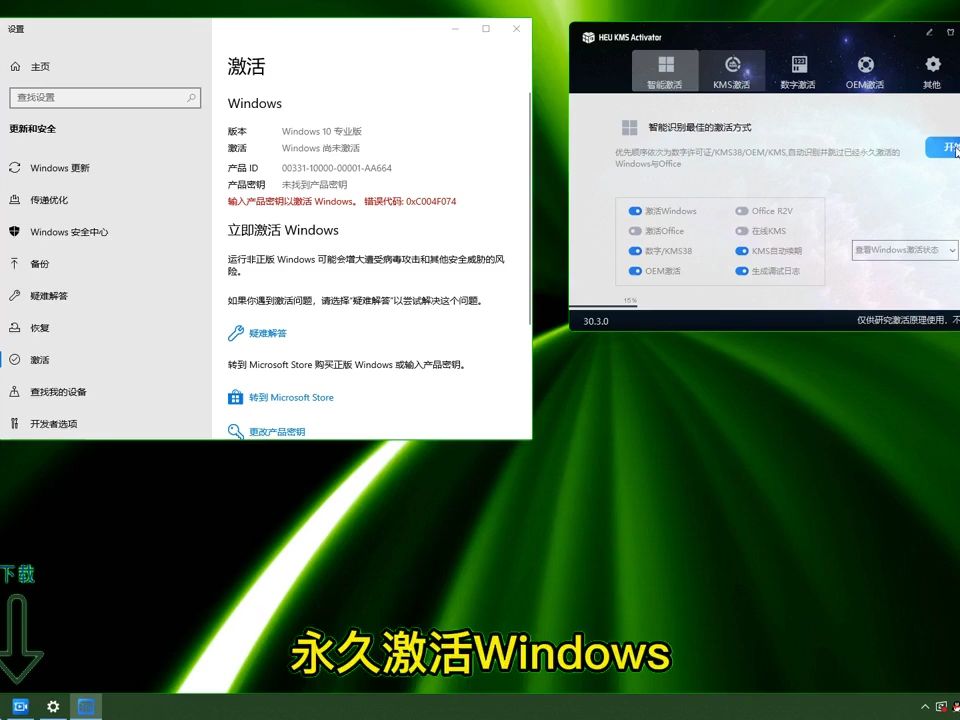Click the version number 30.3.0
The height and width of the screenshot is (720, 960).
[x=596, y=321]
